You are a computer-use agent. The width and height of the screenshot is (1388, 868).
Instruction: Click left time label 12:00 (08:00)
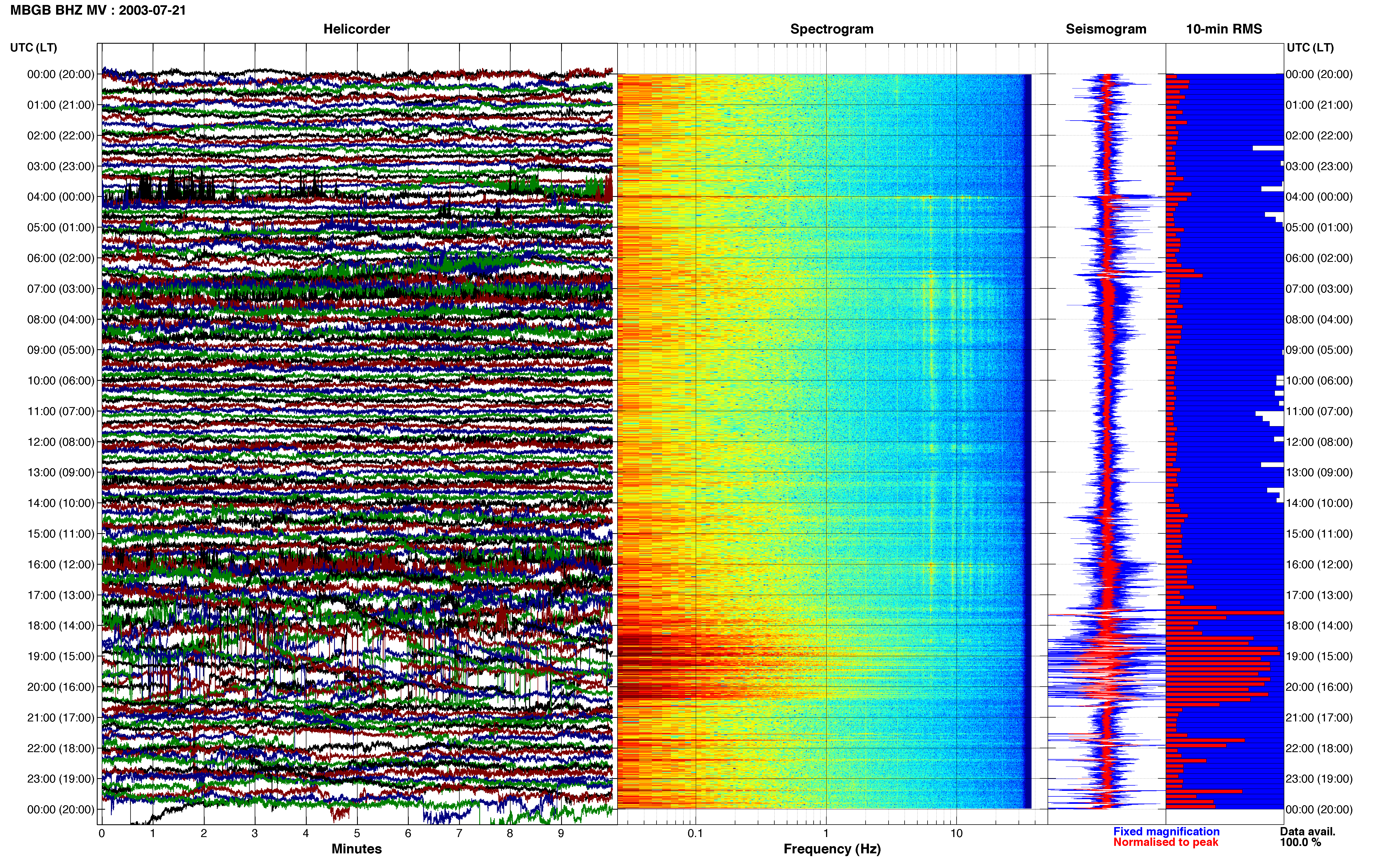(x=61, y=442)
